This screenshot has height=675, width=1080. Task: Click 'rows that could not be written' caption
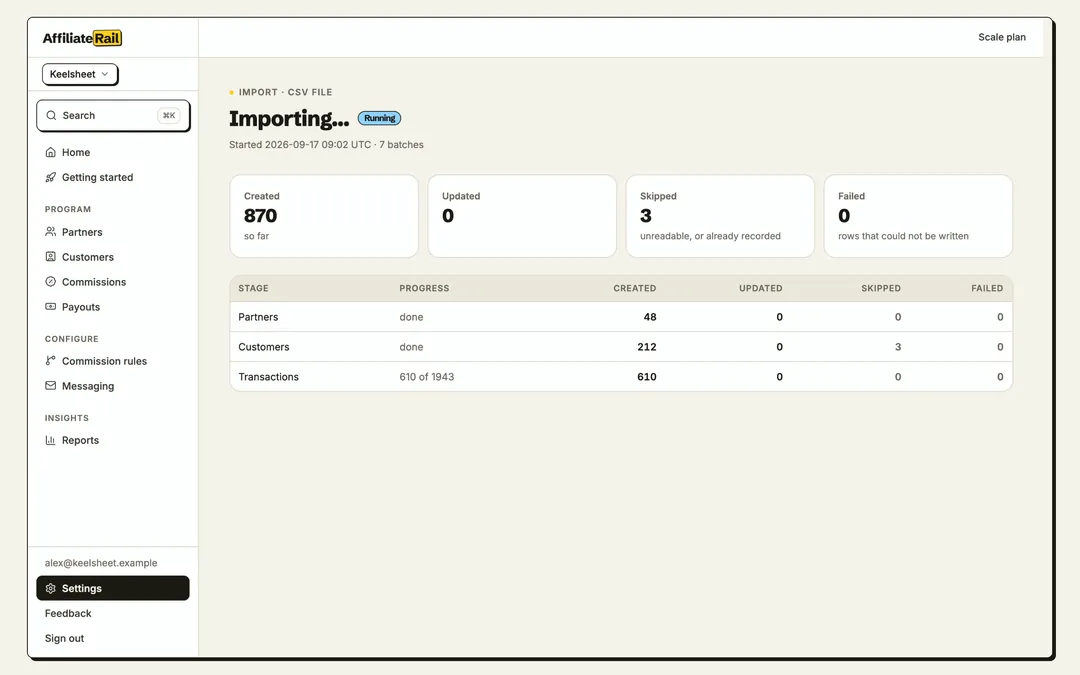tap(903, 236)
